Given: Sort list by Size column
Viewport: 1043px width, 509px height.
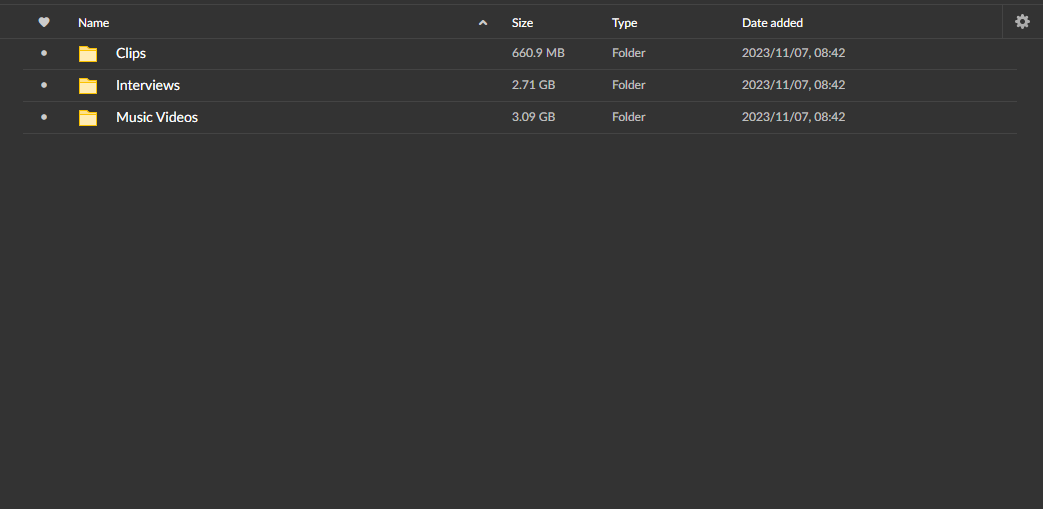Looking at the screenshot, I should point(522,23).
